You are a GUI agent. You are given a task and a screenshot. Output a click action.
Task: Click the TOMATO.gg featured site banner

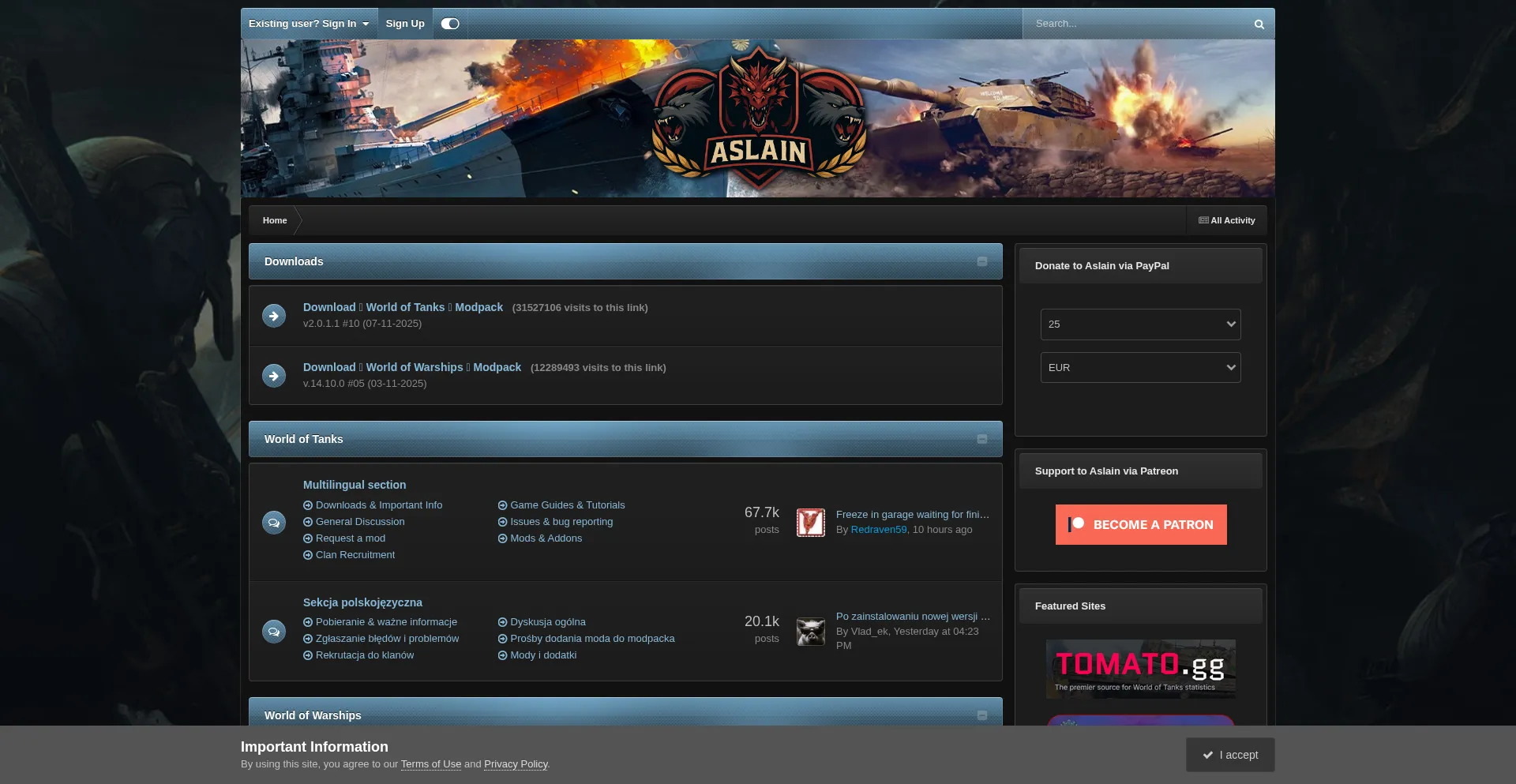tap(1141, 669)
